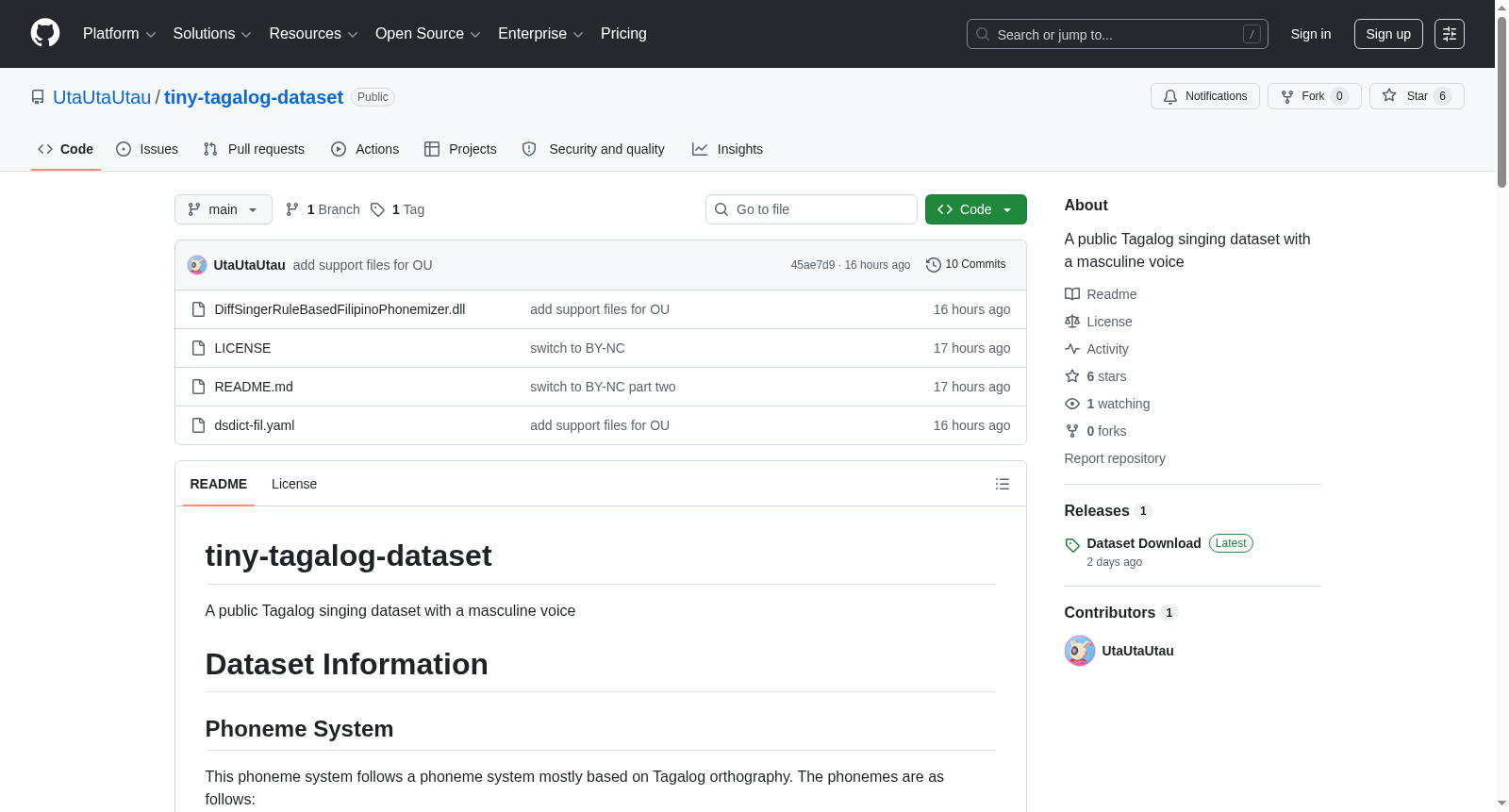Click the fork icon next to 0 forks
Screen dimensions: 1509x812
[1072, 431]
